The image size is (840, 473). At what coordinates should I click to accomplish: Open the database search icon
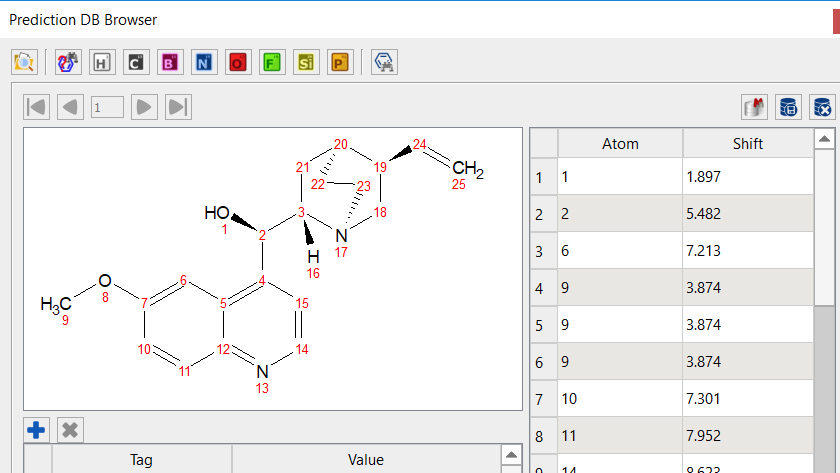(x=24, y=62)
